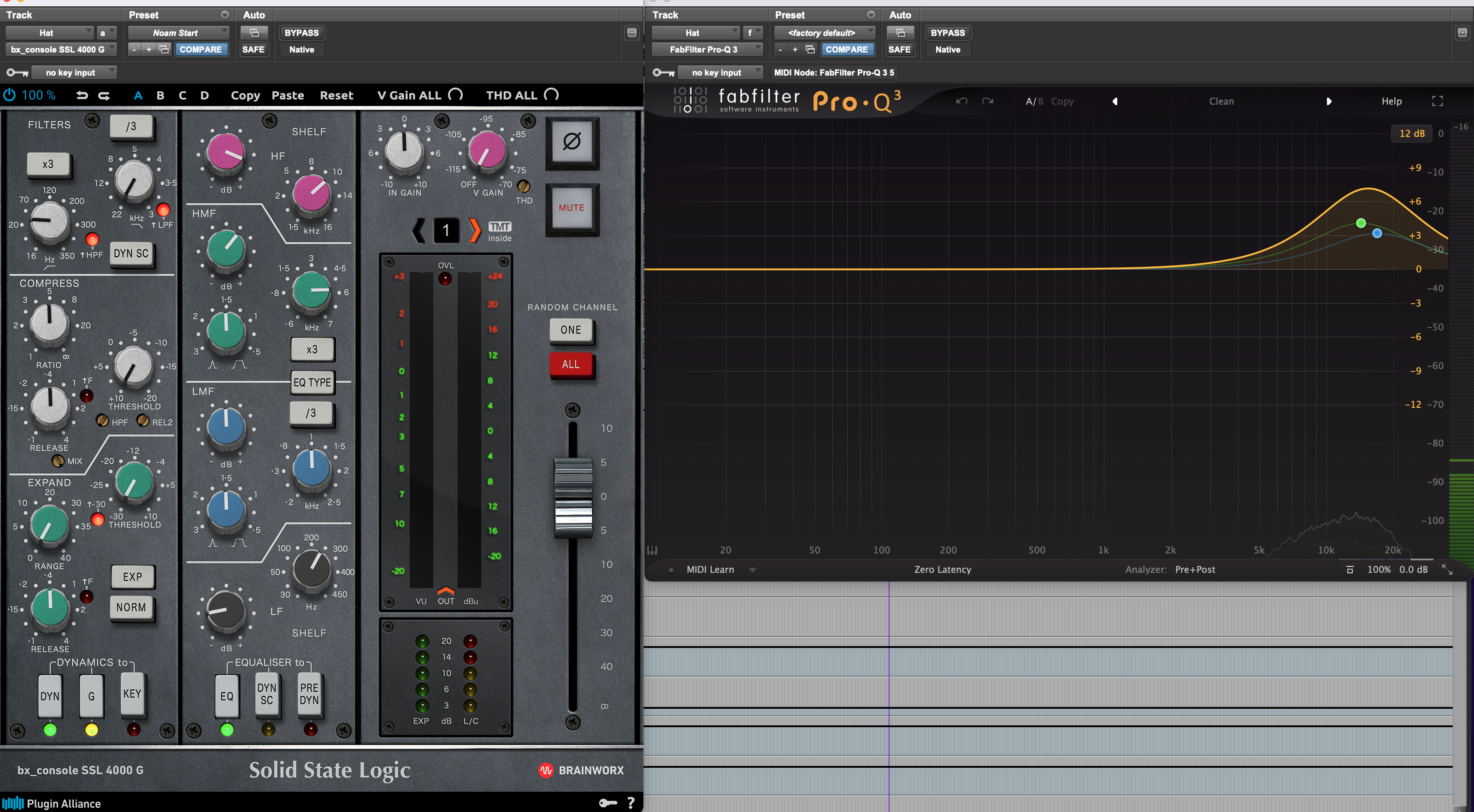The image size is (1474, 812).
Task: Click compressor MIX screw control
Action: 58,461
